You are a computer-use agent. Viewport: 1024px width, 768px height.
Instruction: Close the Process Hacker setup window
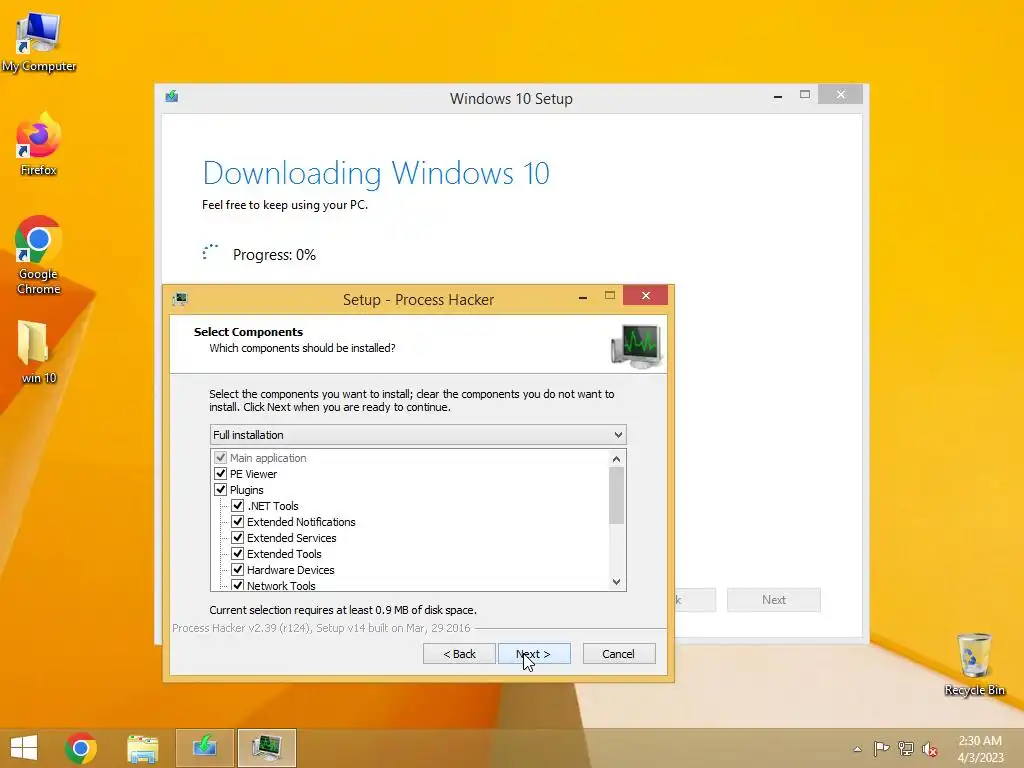pyautogui.click(x=645, y=295)
